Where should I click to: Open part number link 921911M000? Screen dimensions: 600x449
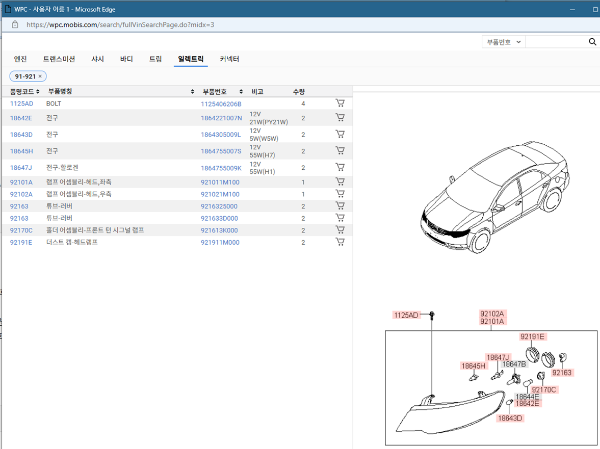pos(220,243)
